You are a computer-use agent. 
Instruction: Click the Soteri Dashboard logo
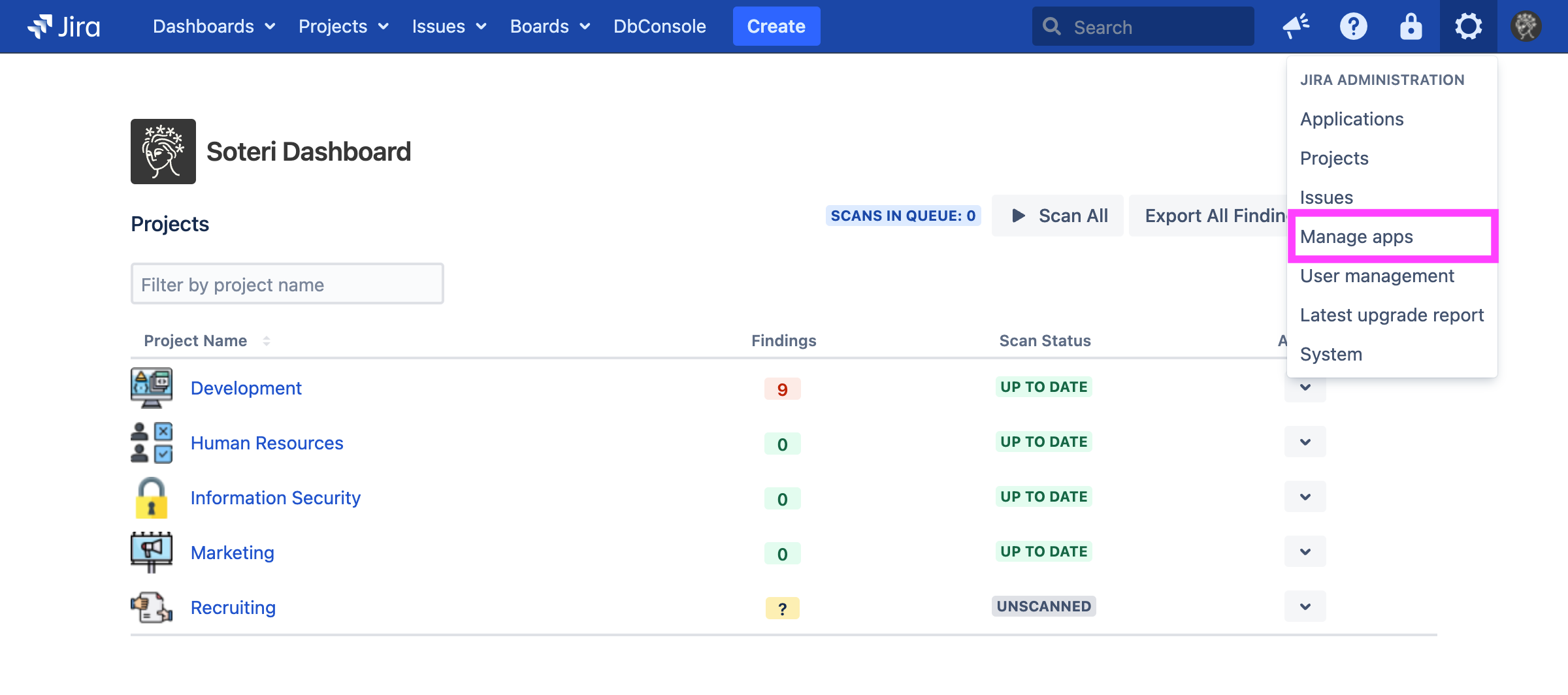point(163,152)
